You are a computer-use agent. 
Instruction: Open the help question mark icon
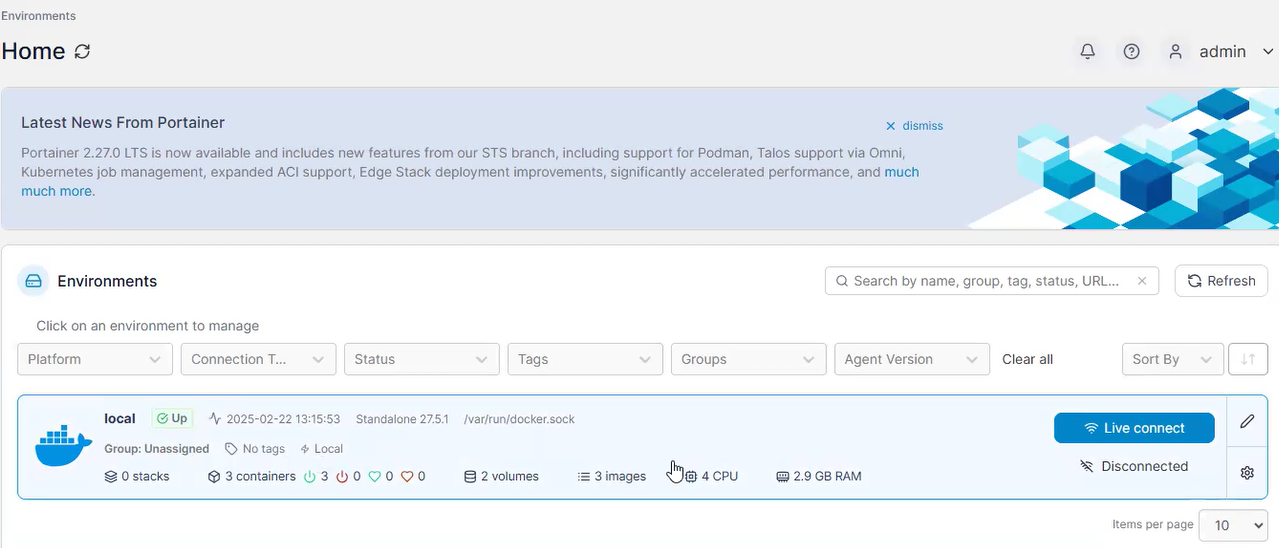click(1131, 51)
